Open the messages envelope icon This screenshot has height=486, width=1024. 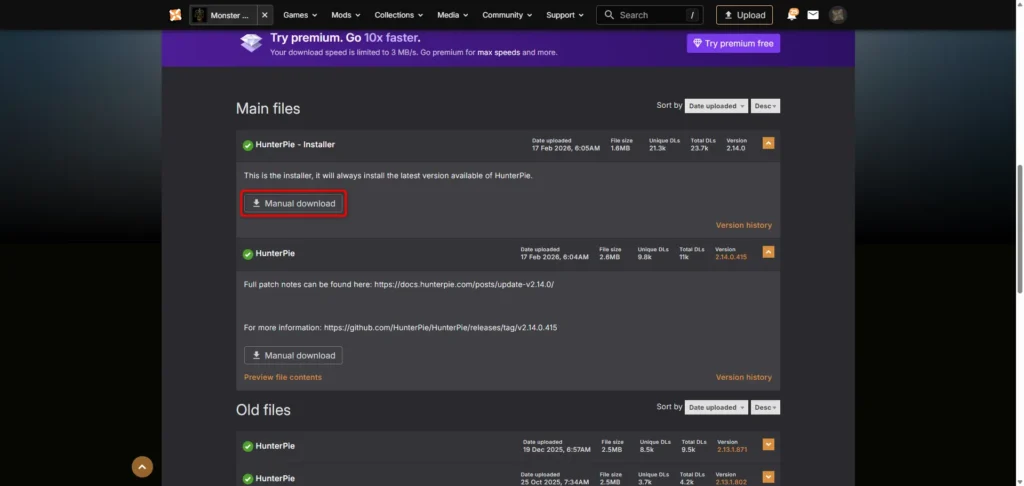point(813,15)
